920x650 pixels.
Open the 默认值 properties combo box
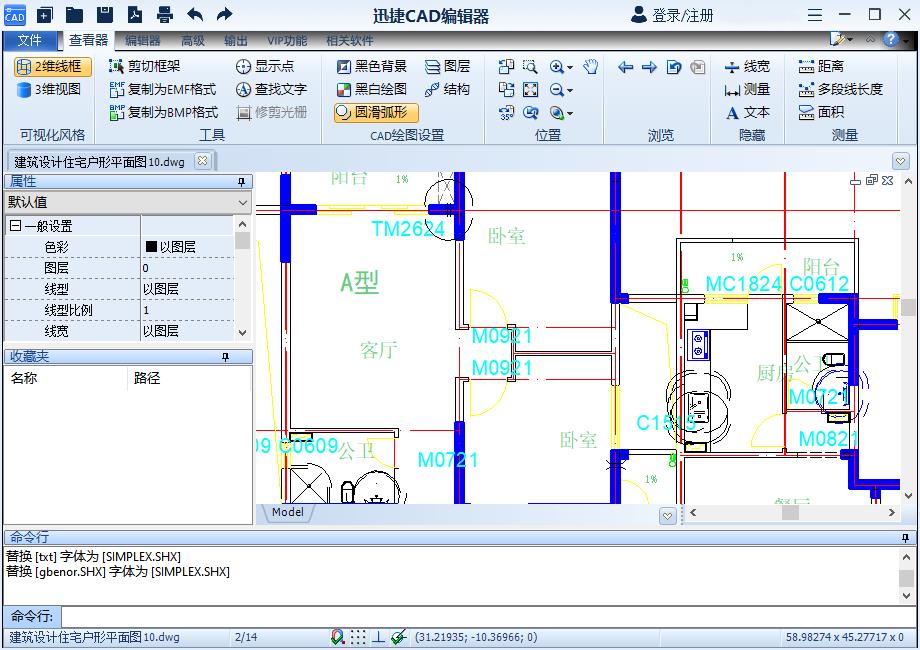pyautogui.click(x=128, y=202)
